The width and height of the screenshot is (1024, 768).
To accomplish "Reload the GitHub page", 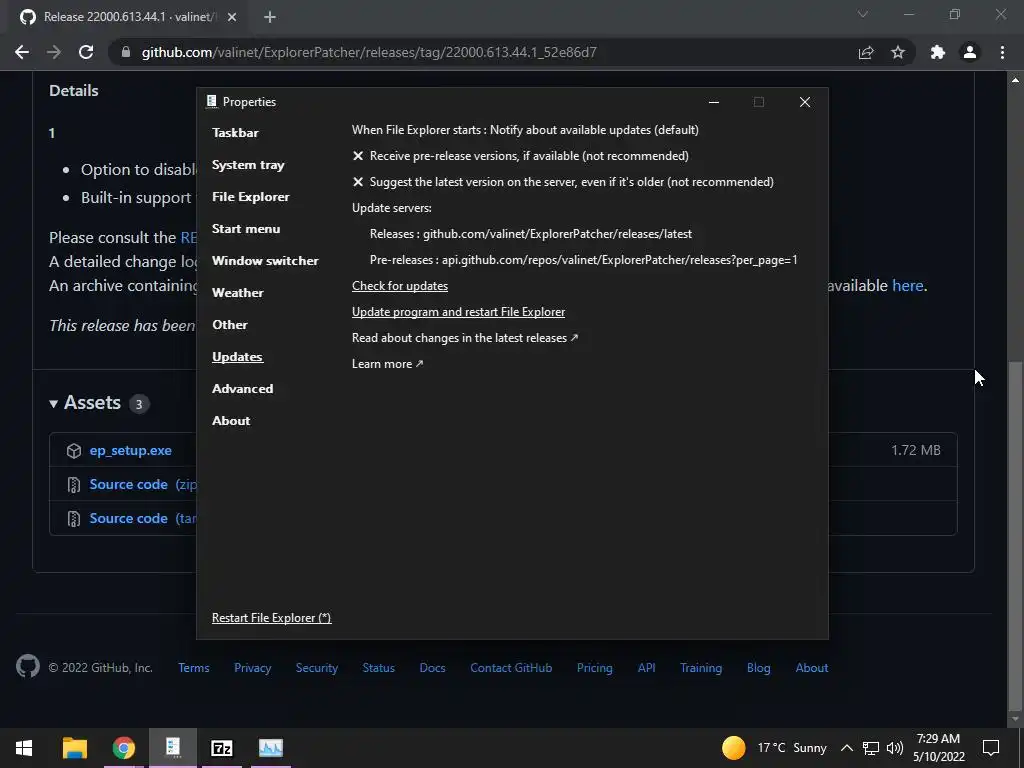I will pyautogui.click(x=86, y=52).
